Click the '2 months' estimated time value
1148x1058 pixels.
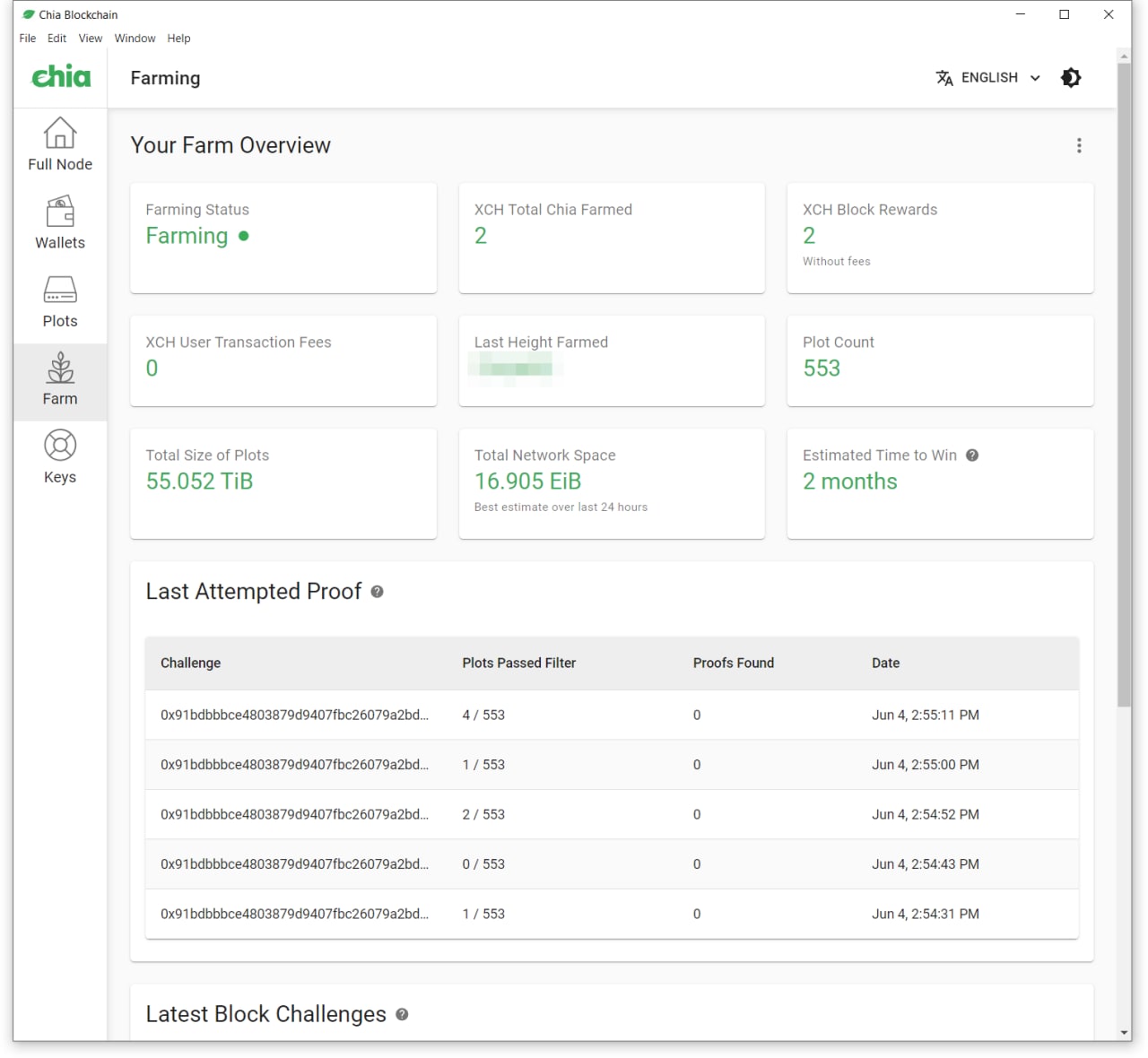pos(849,481)
